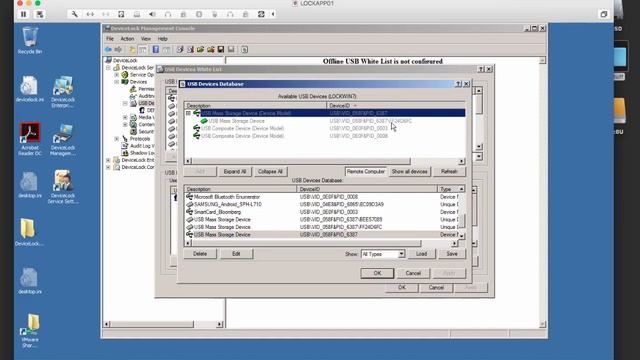Screen dimensions: 640x360
Task: Click Back arrow in Management Console toolbar
Action: [x=108, y=49]
